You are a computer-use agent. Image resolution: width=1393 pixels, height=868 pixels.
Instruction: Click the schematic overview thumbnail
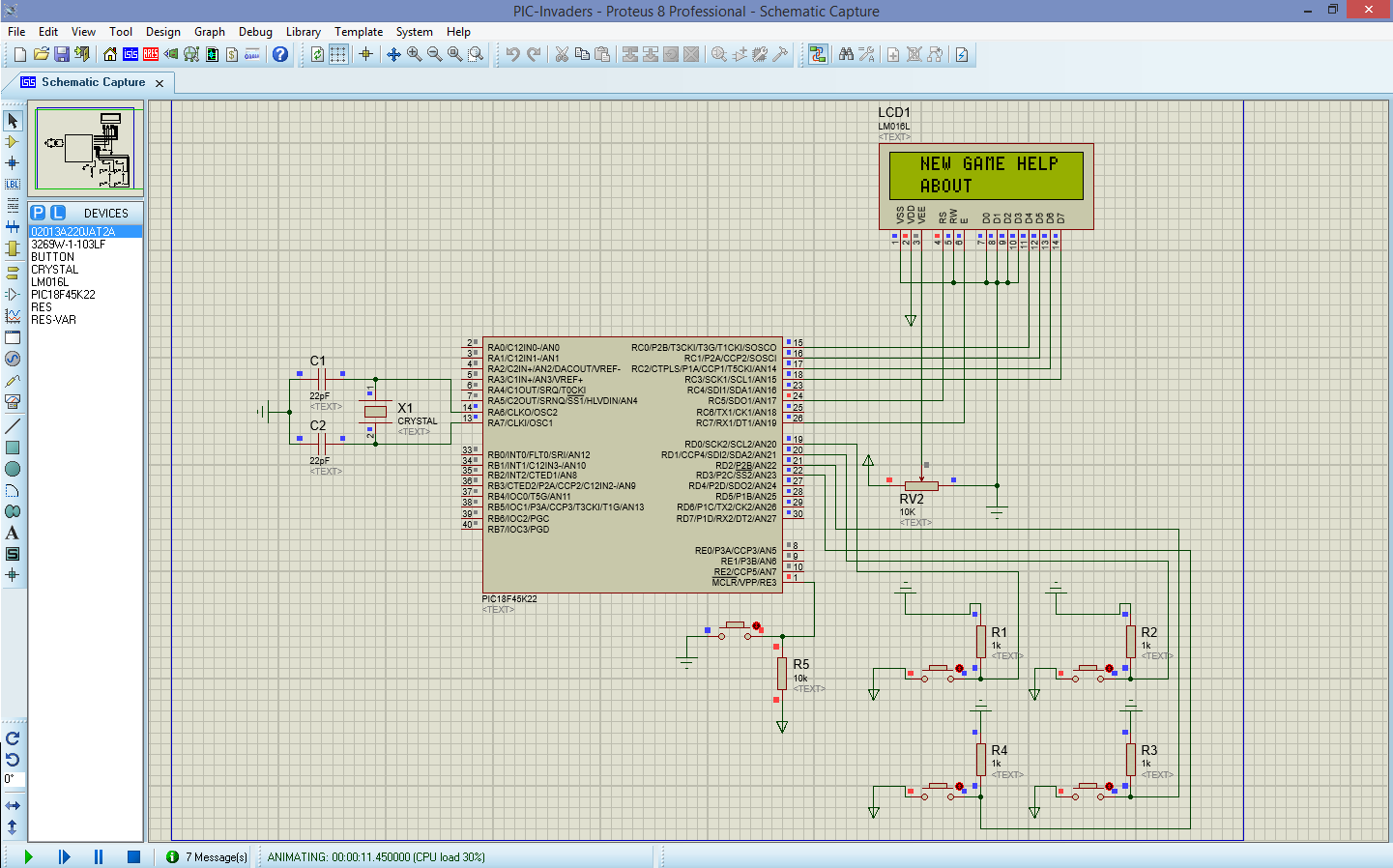click(x=85, y=149)
